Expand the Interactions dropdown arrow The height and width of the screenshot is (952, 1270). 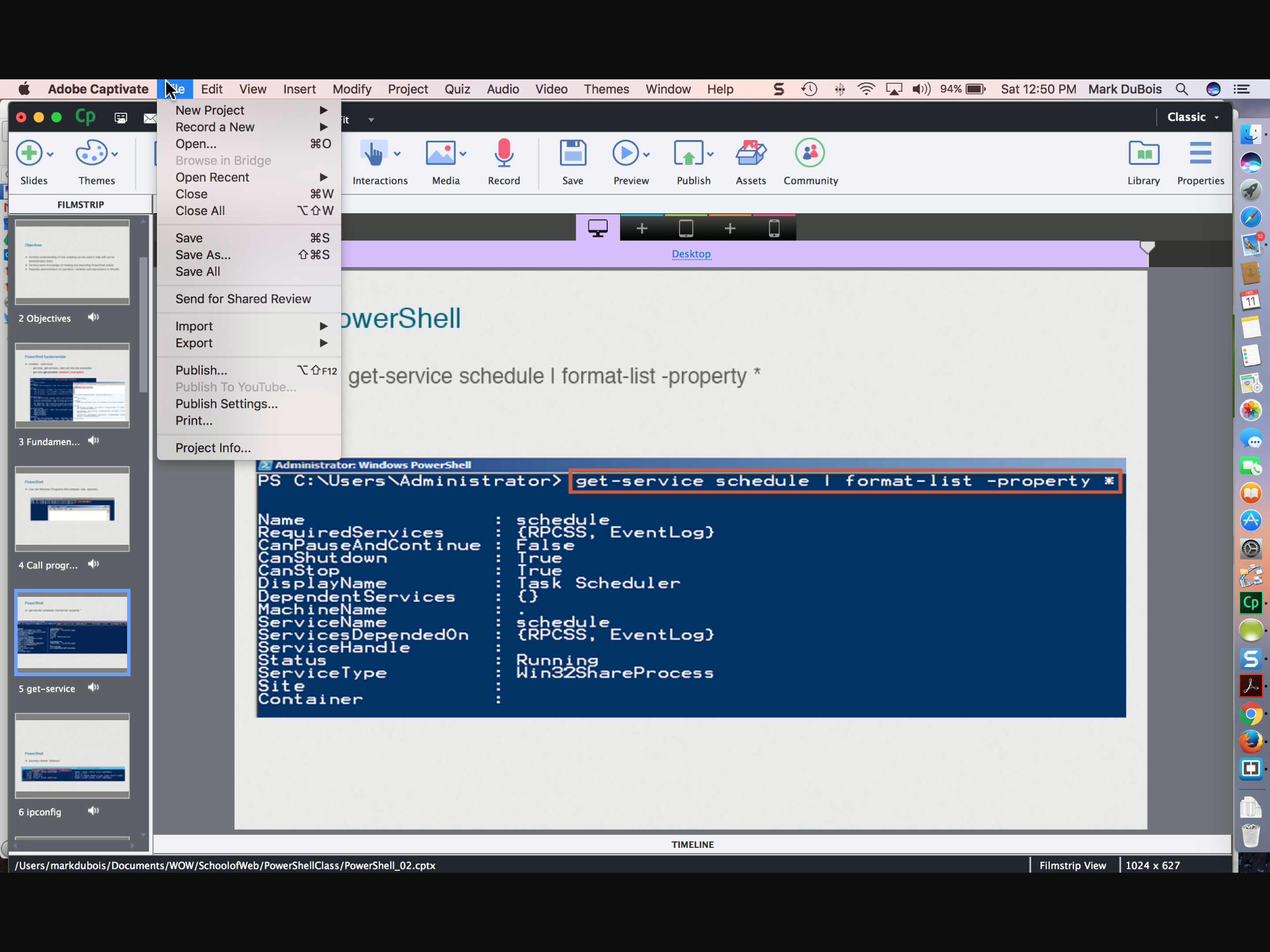[397, 154]
